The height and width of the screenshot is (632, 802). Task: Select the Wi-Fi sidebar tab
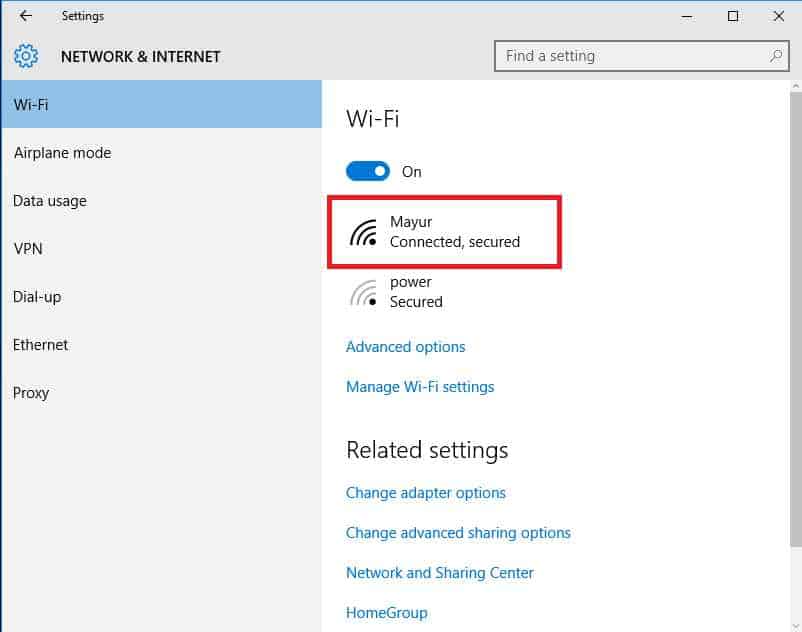[x=161, y=105]
